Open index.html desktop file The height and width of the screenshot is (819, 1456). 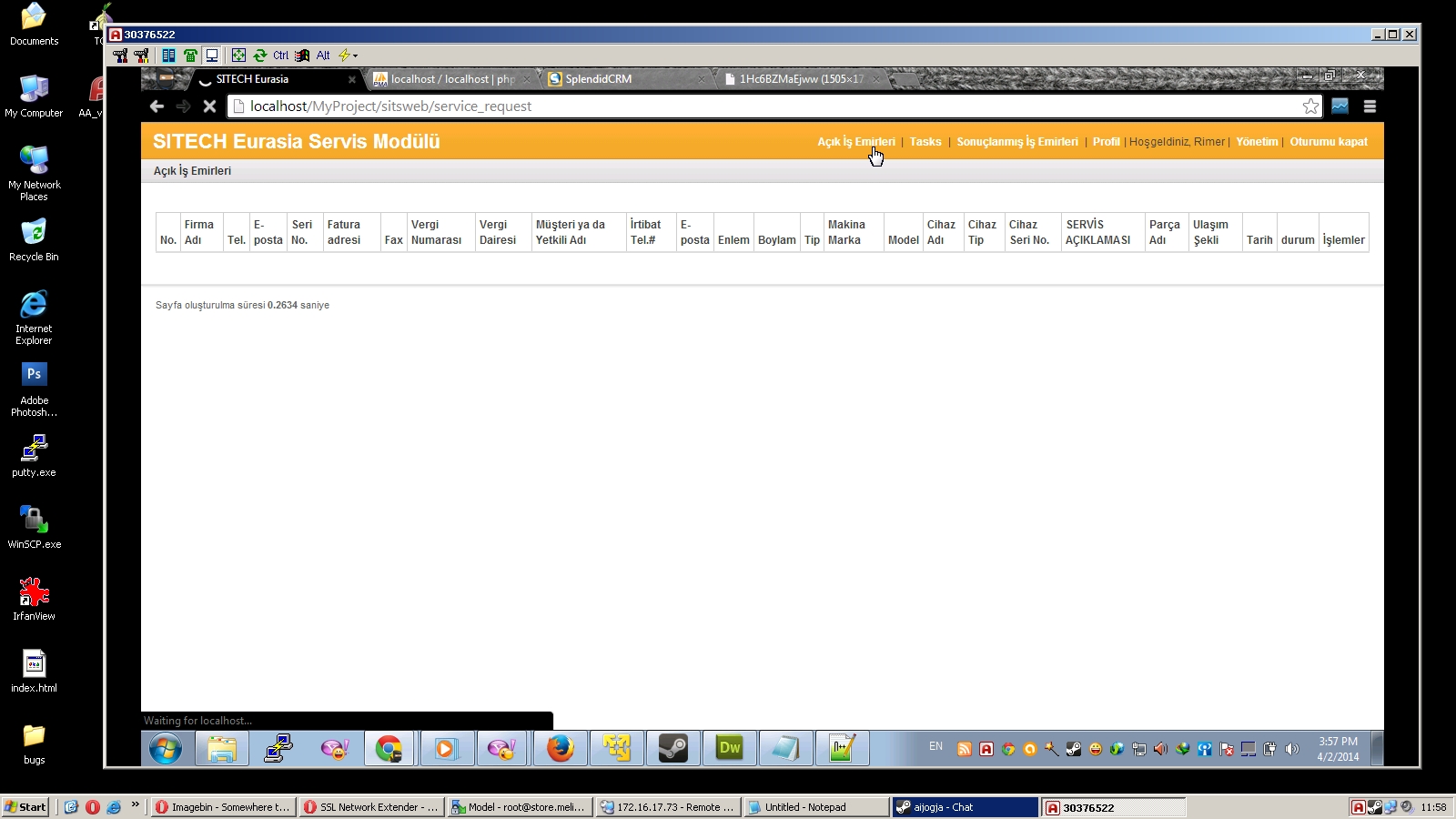[34, 672]
